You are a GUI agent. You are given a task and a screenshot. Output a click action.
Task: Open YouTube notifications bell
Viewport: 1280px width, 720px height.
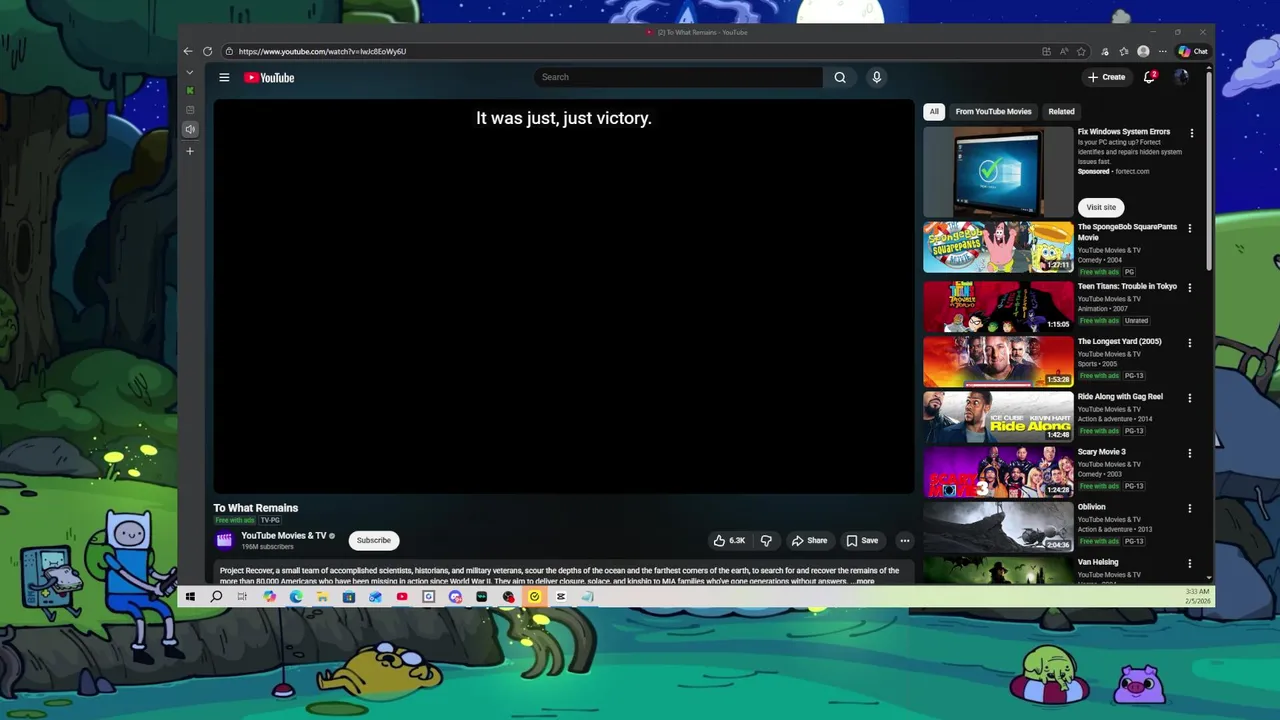(1149, 77)
